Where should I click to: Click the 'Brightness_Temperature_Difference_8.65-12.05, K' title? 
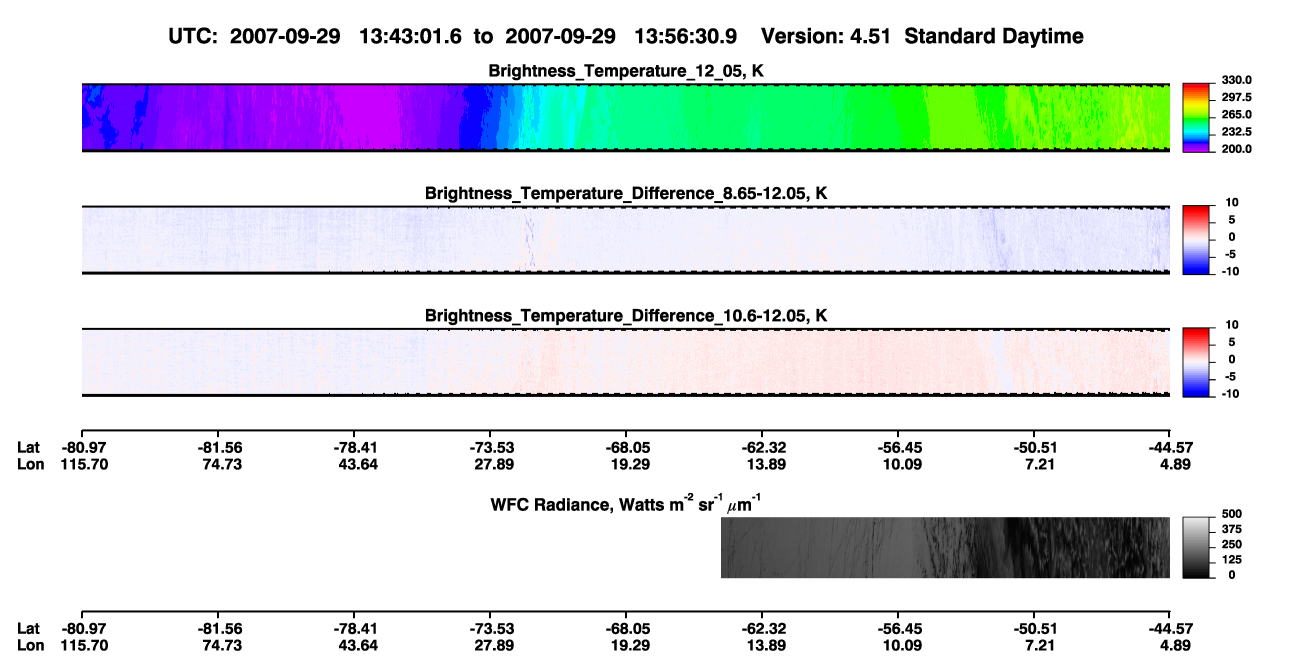click(626, 193)
